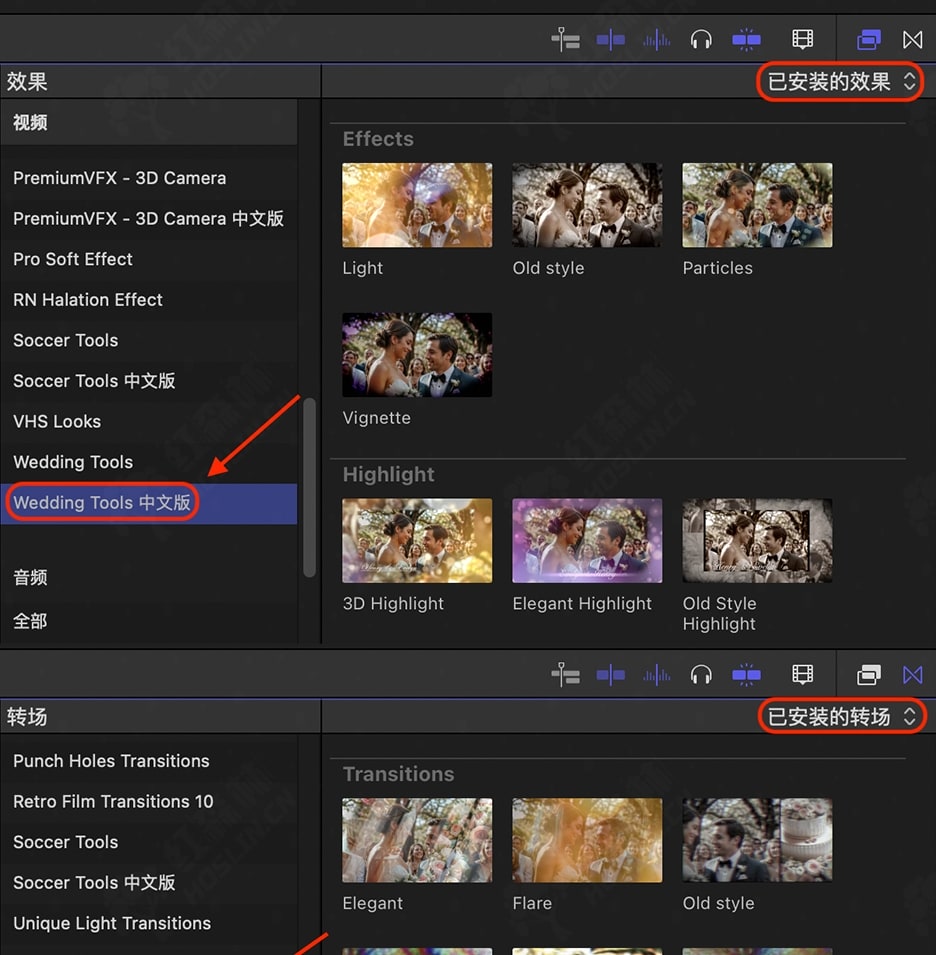
Task: Toggle solo headphones icon in the upper toolbar
Action: coord(701,40)
